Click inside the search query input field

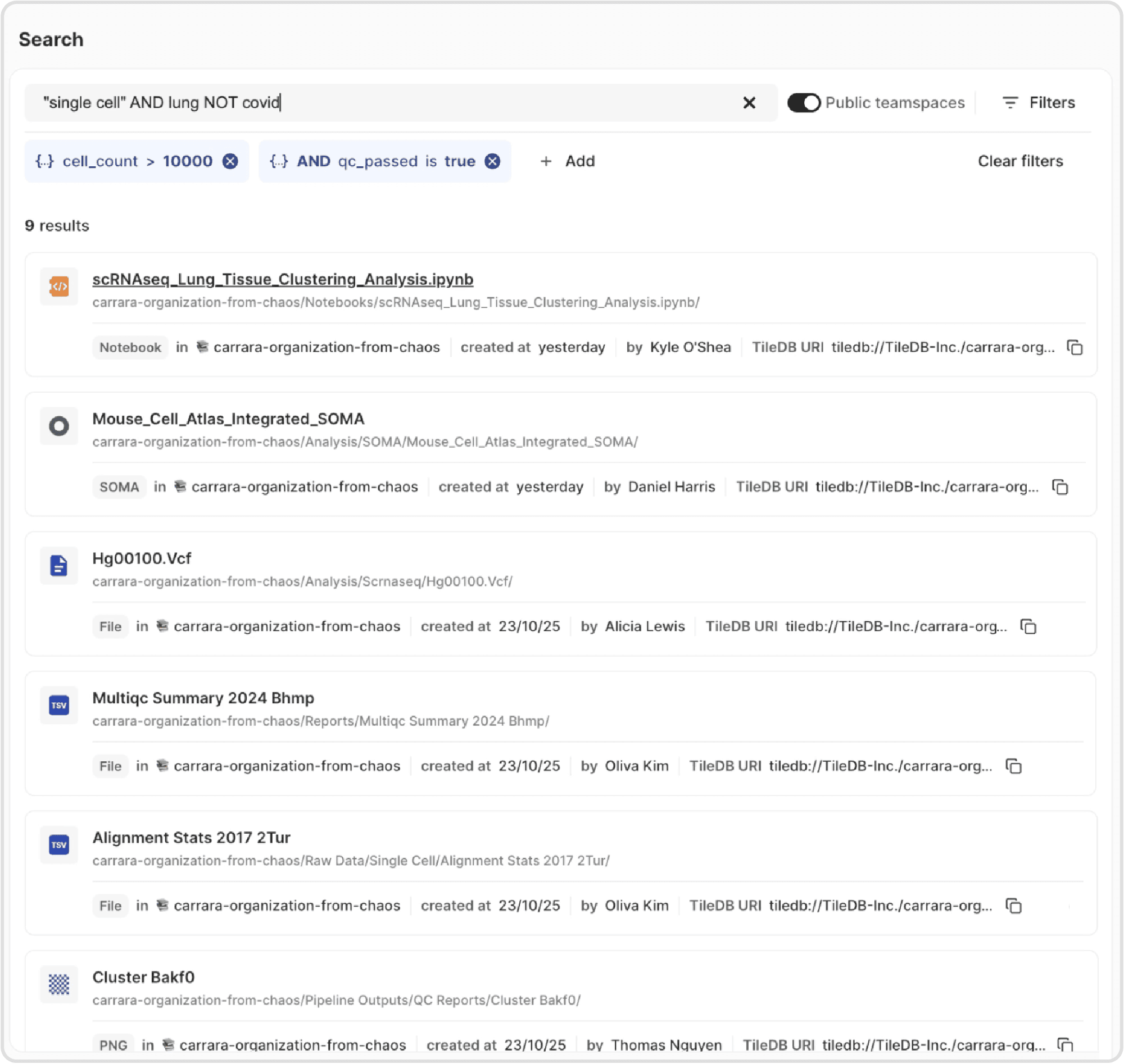pos(454,103)
